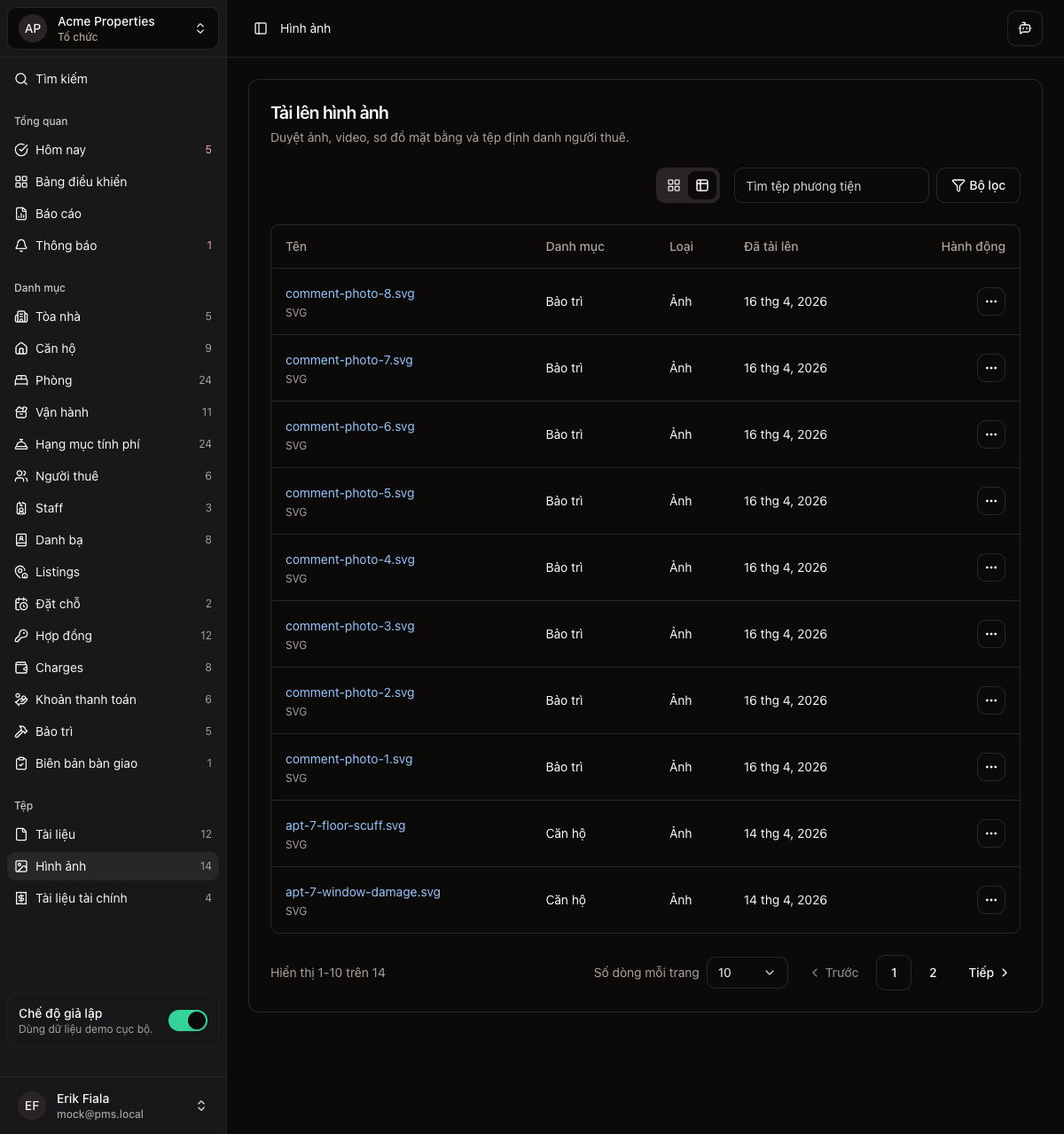Switch to table view layout
This screenshot has height=1134, width=1064.
point(702,185)
